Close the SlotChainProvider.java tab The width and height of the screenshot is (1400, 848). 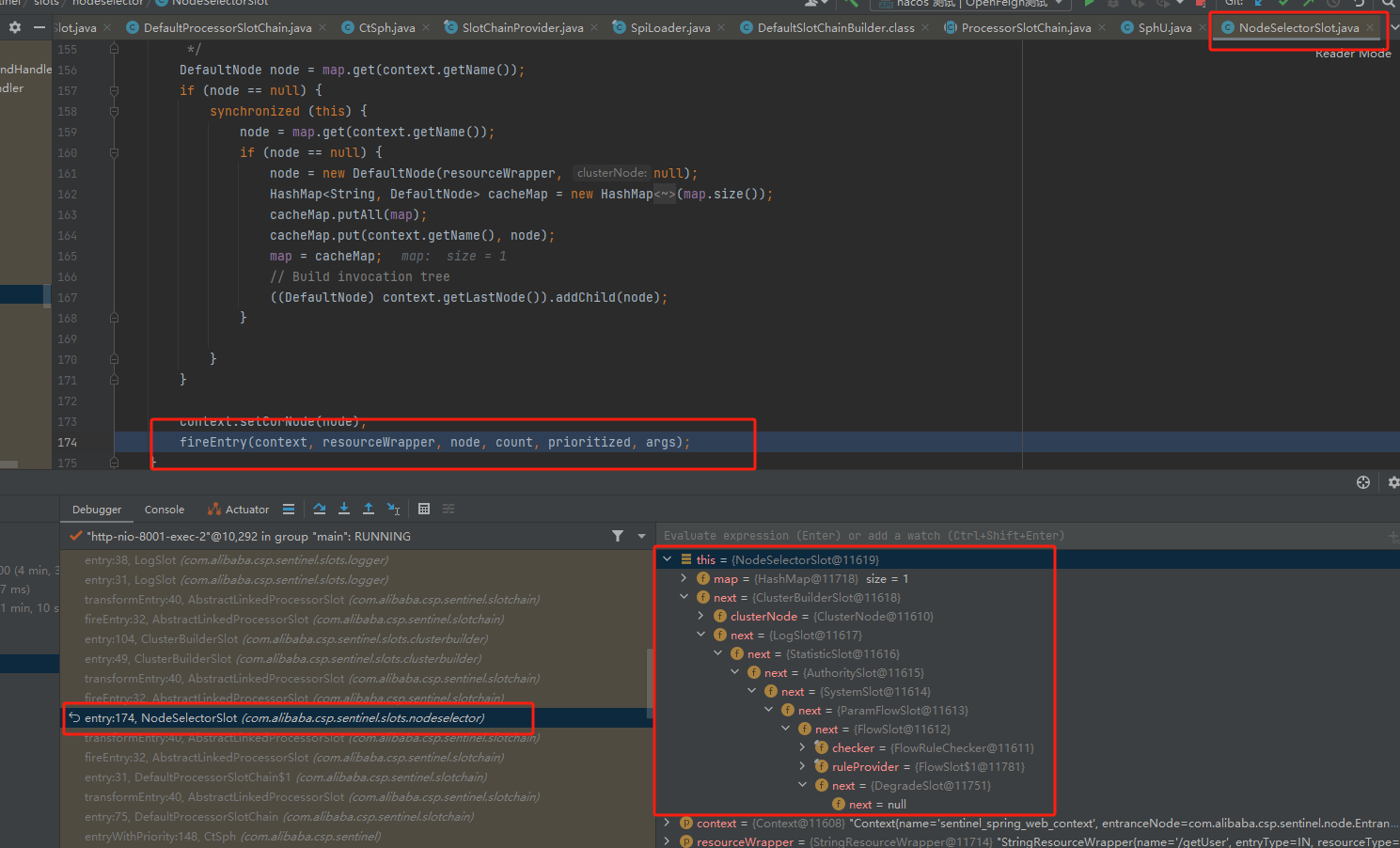pos(594,28)
